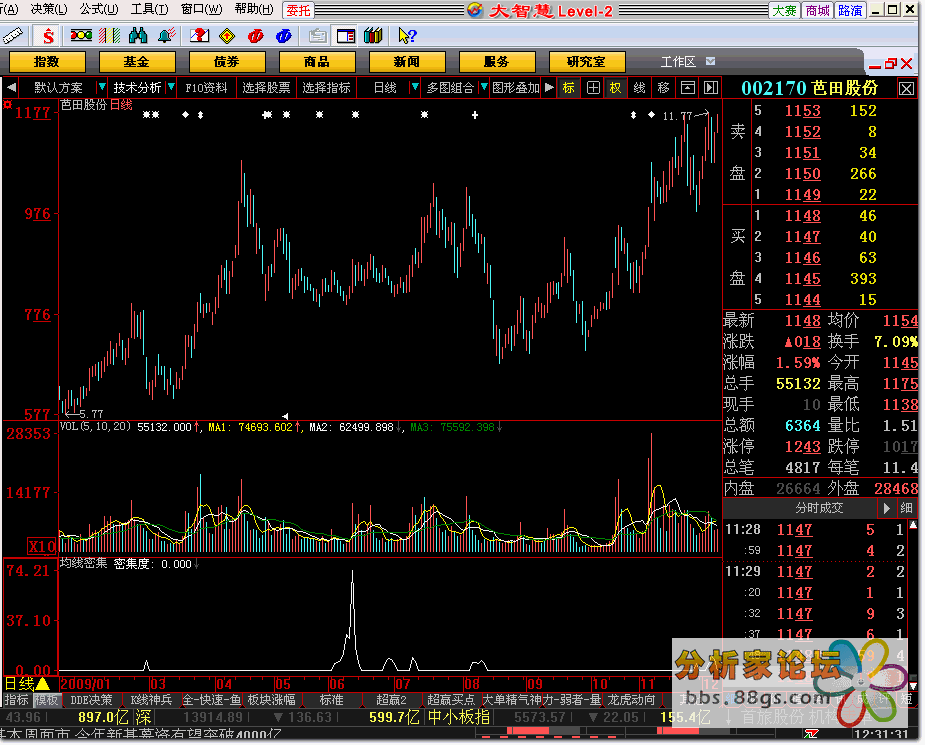
Task: Open the 公式(U) menu
Action: [99, 9]
